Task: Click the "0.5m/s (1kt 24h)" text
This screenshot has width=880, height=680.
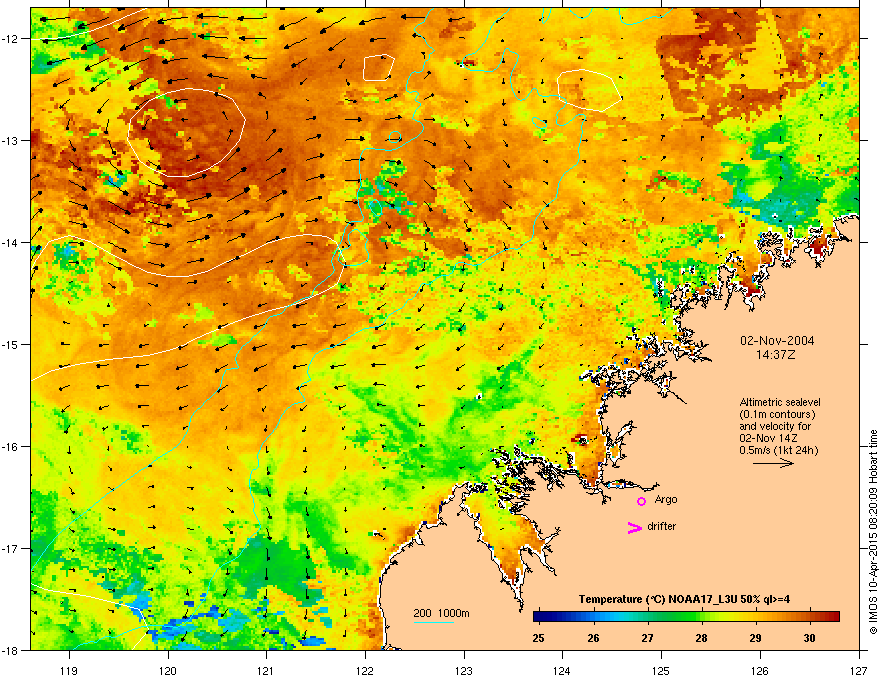Action: pyautogui.click(x=778, y=450)
